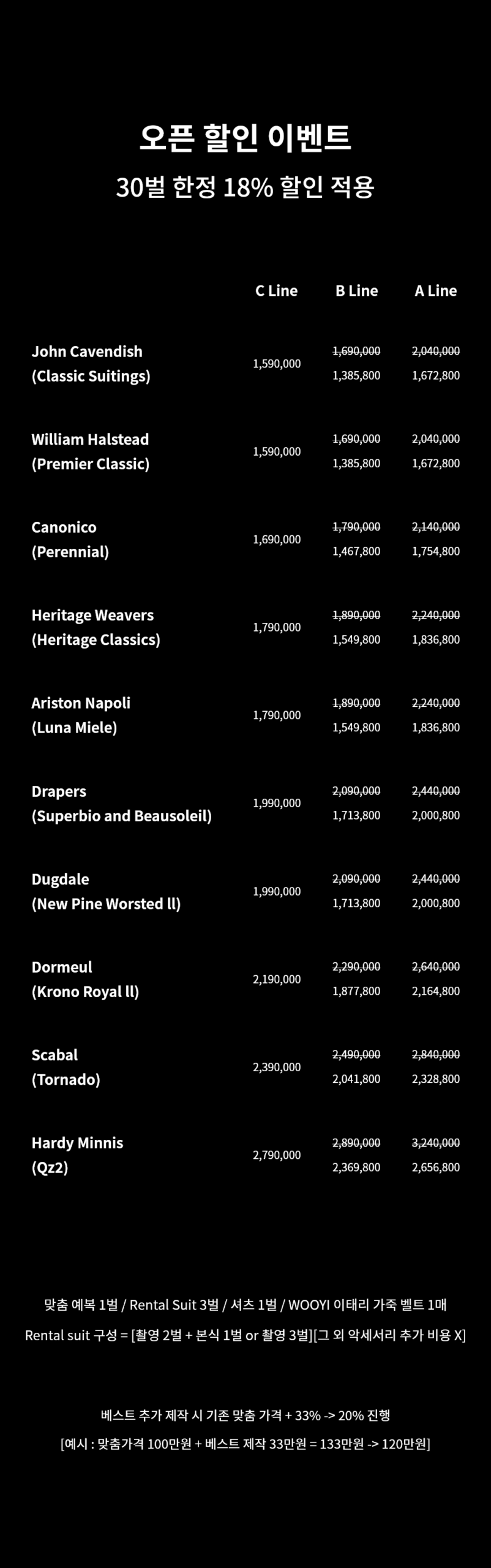Pick the Scabal (Tornado) row label

tap(66, 1067)
